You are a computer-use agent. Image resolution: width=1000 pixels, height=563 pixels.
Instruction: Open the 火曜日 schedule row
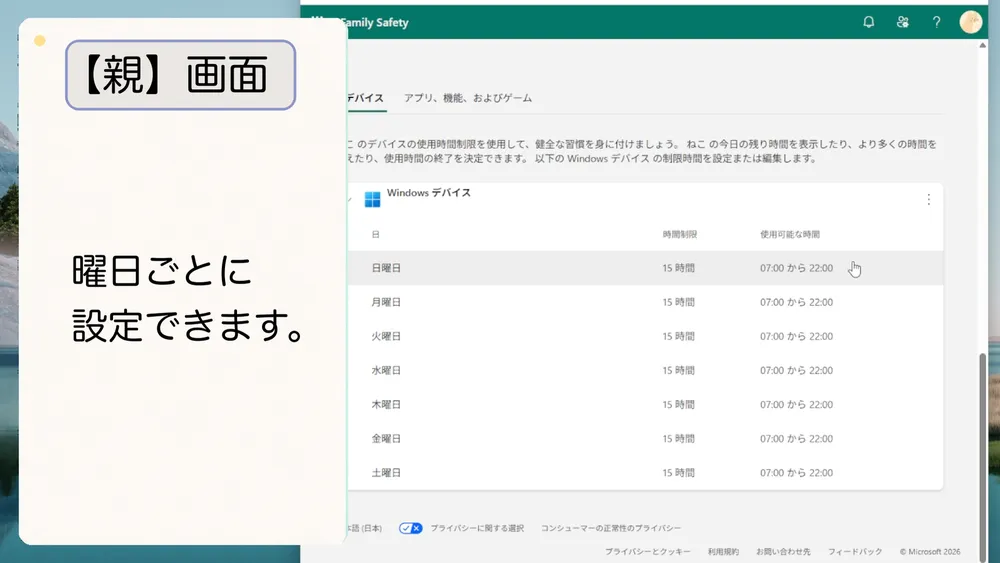(645, 336)
